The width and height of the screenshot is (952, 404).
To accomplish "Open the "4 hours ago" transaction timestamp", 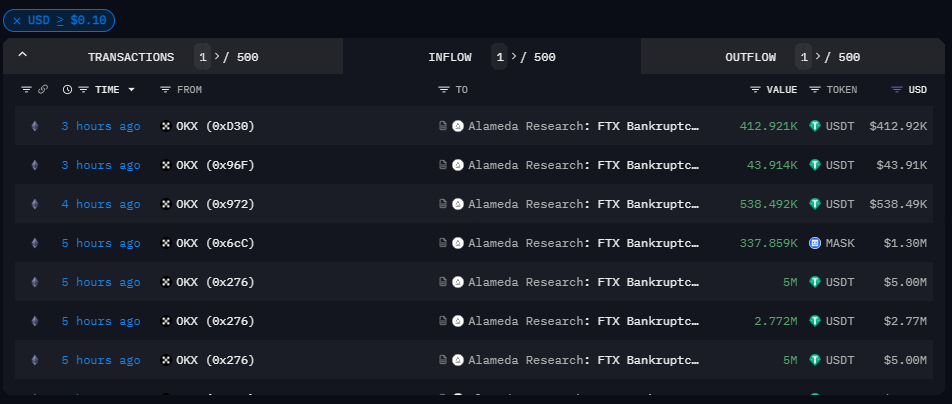I will [100, 204].
